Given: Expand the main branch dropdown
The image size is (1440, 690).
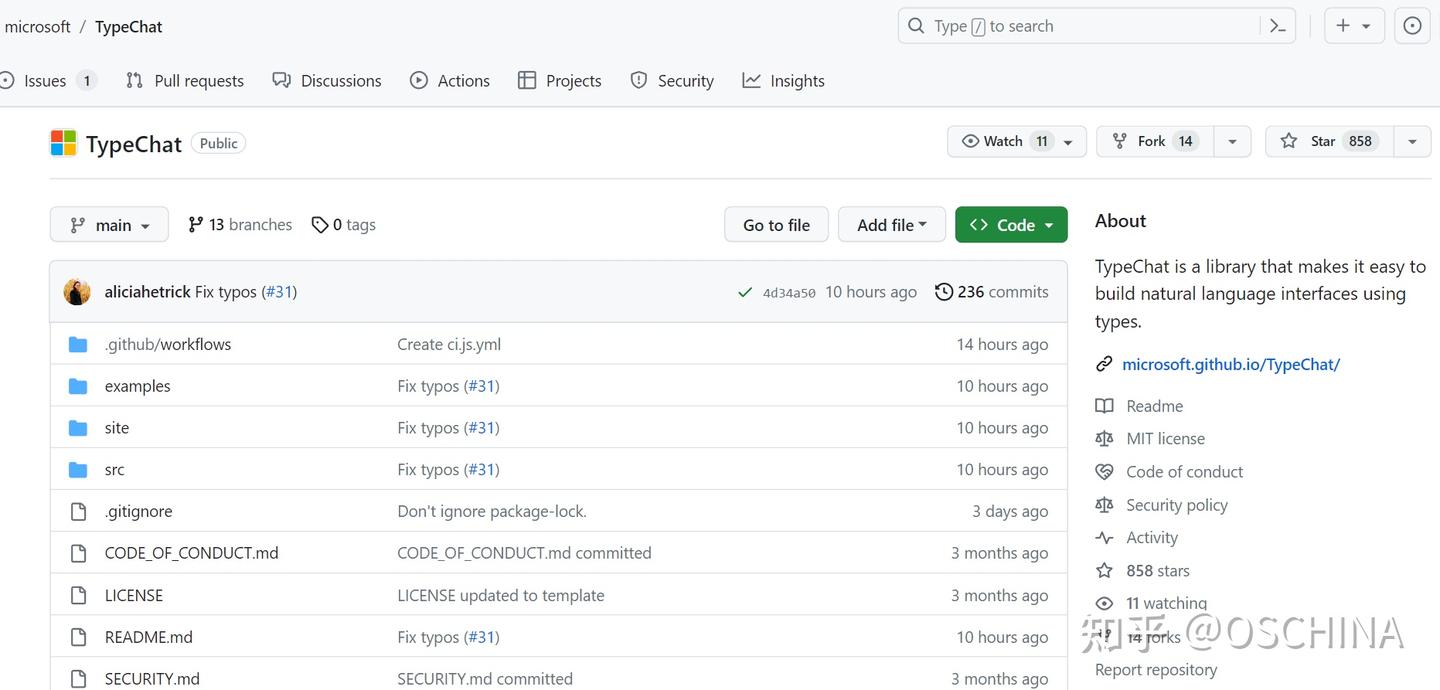Looking at the screenshot, I should (x=109, y=225).
